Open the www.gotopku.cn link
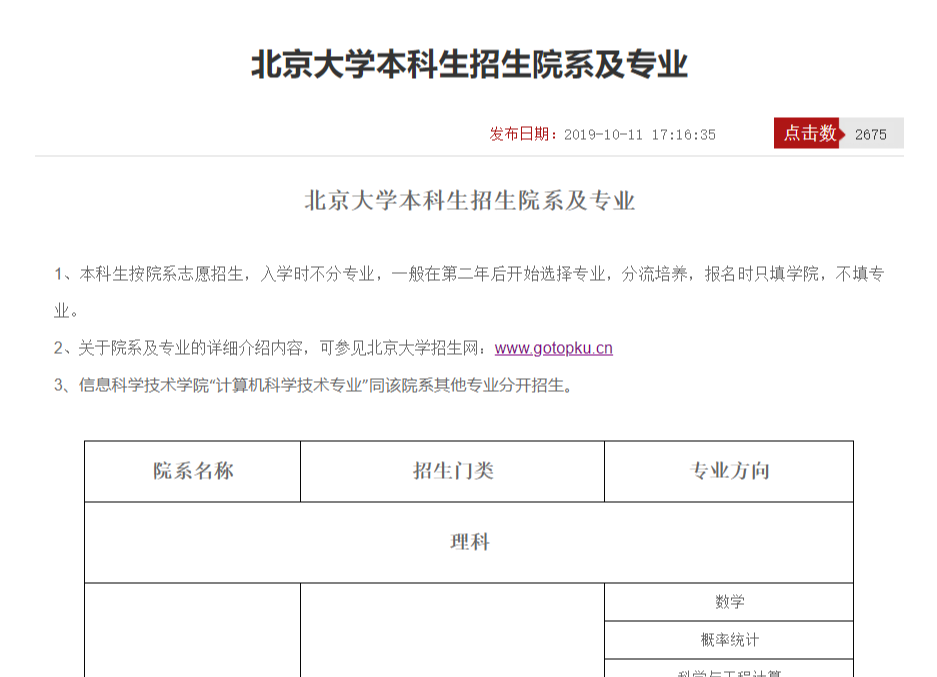Image resolution: width=937 pixels, height=677 pixels. pyautogui.click(x=553, y=348)
